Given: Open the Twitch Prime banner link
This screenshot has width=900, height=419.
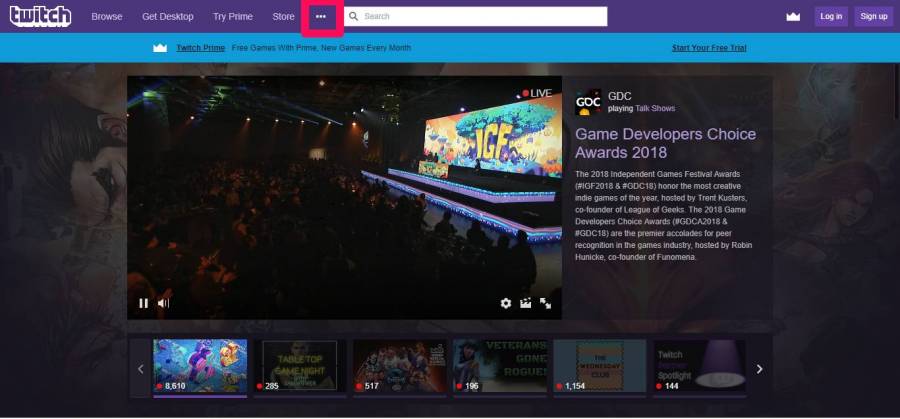Looking at the screenshot, I should pos(200,48).
